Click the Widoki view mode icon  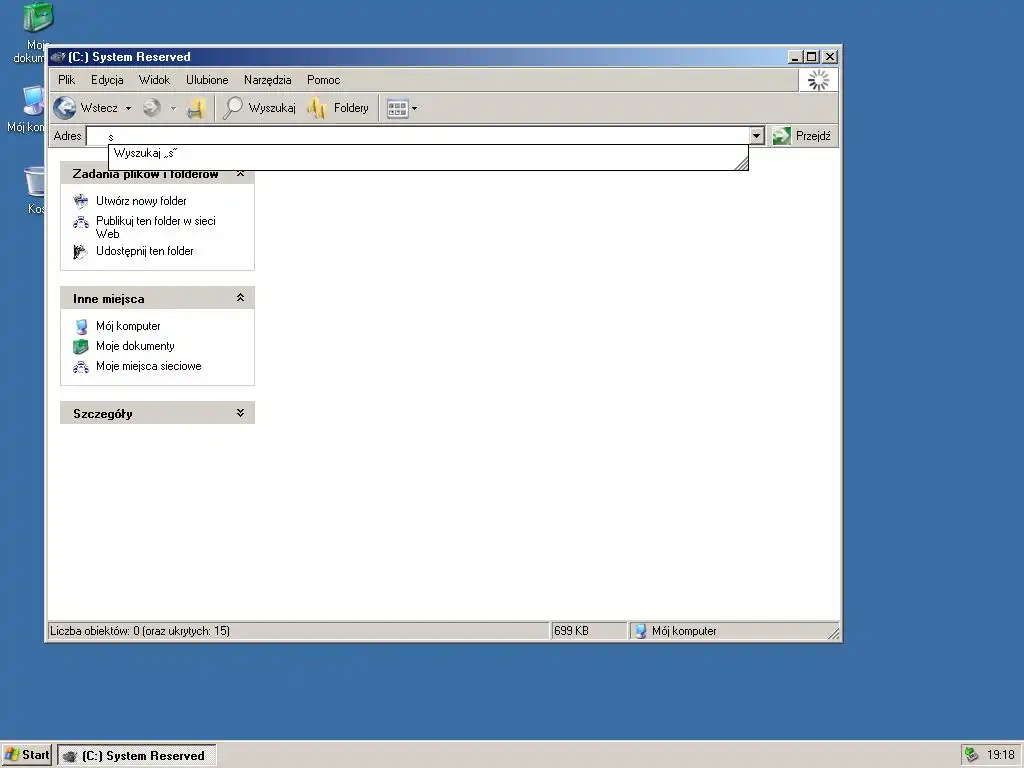tap(397, 108)
